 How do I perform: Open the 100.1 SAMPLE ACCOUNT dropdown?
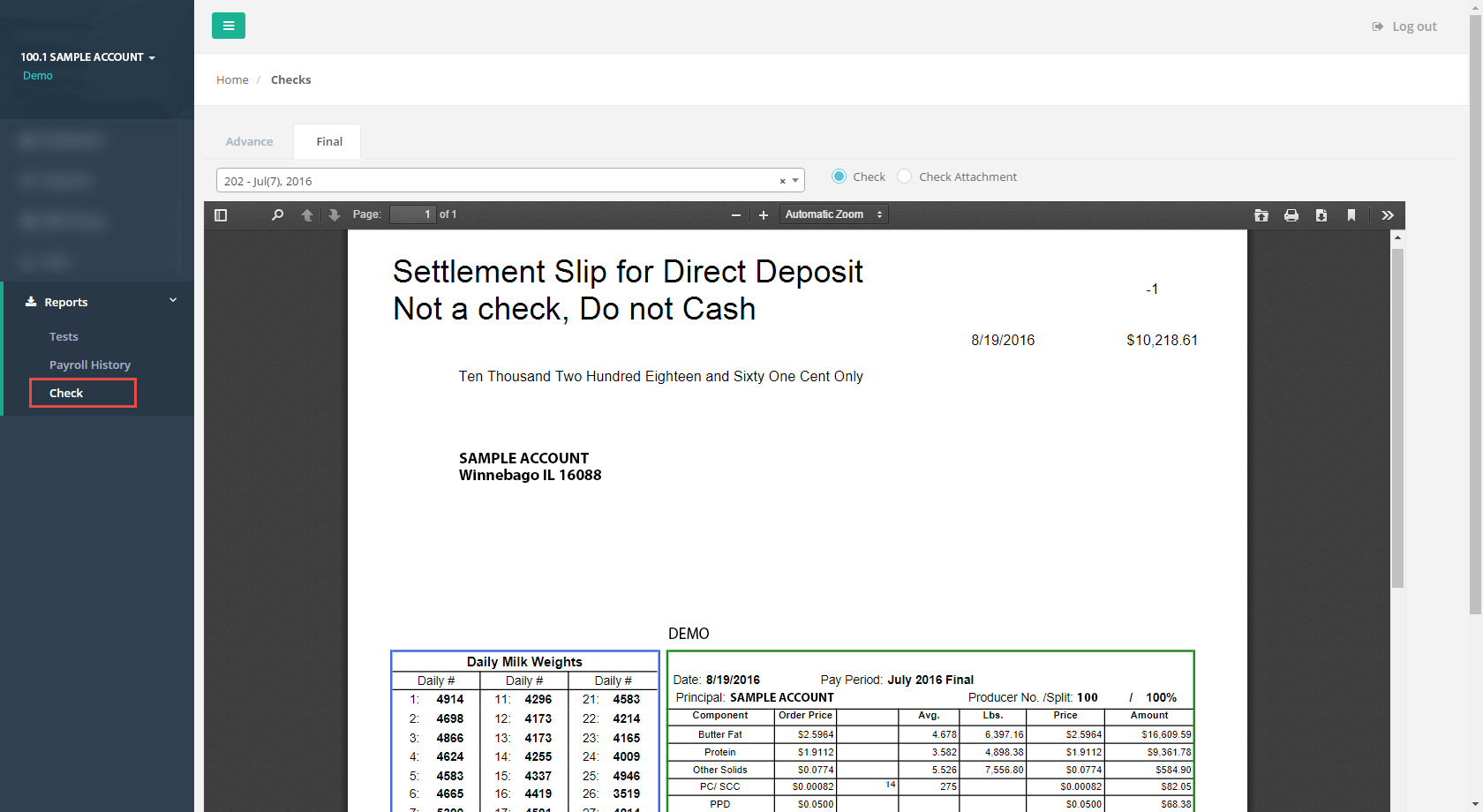(88, 57)
